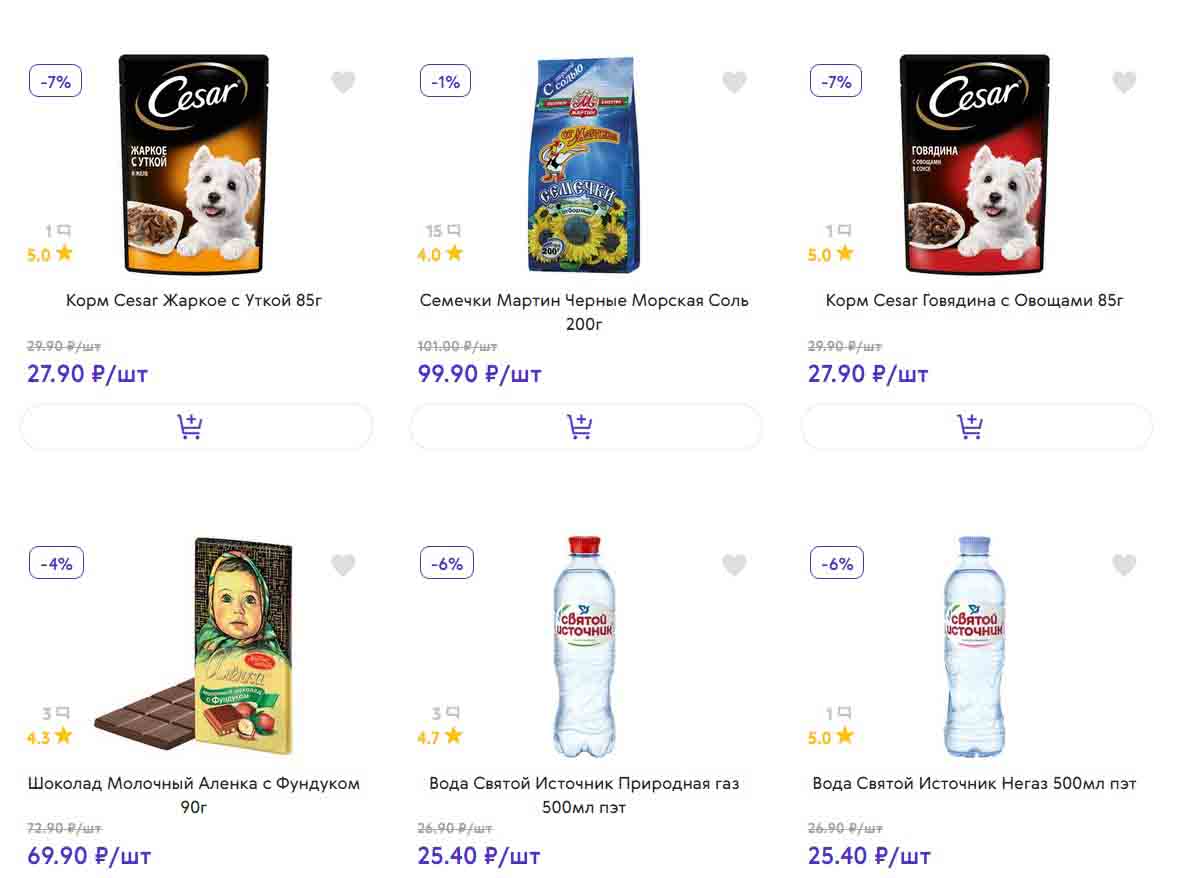Open Корм Cesar Говядина с Овощами link
The width and height of the screenshot is (1198, 878).
975,300
